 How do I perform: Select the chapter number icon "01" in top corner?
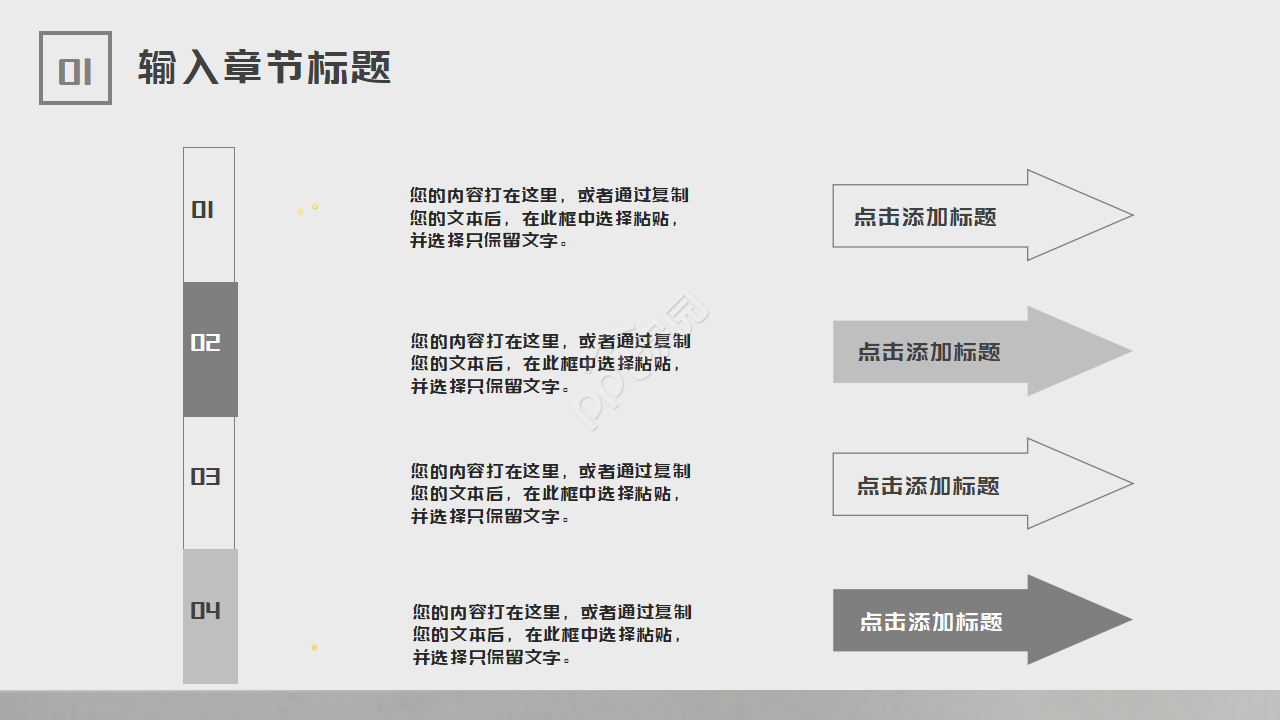(x=75, y=66)
